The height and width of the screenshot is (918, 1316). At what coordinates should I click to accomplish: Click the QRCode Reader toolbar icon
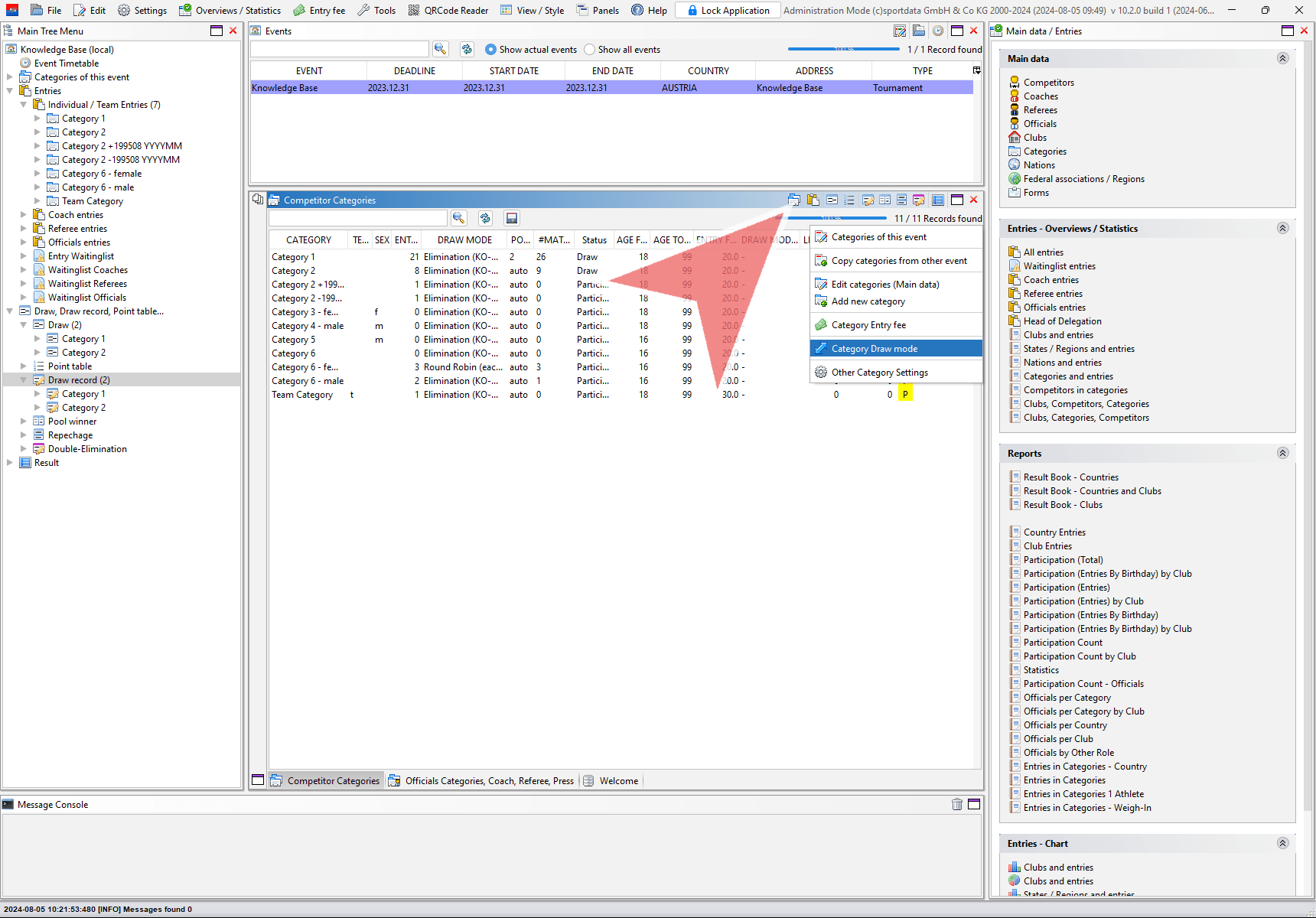click(414, 10)
